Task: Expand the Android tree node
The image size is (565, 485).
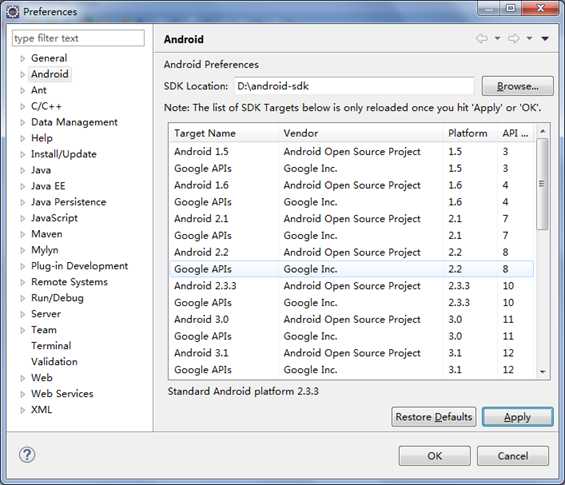Action: tap(23, 74)
